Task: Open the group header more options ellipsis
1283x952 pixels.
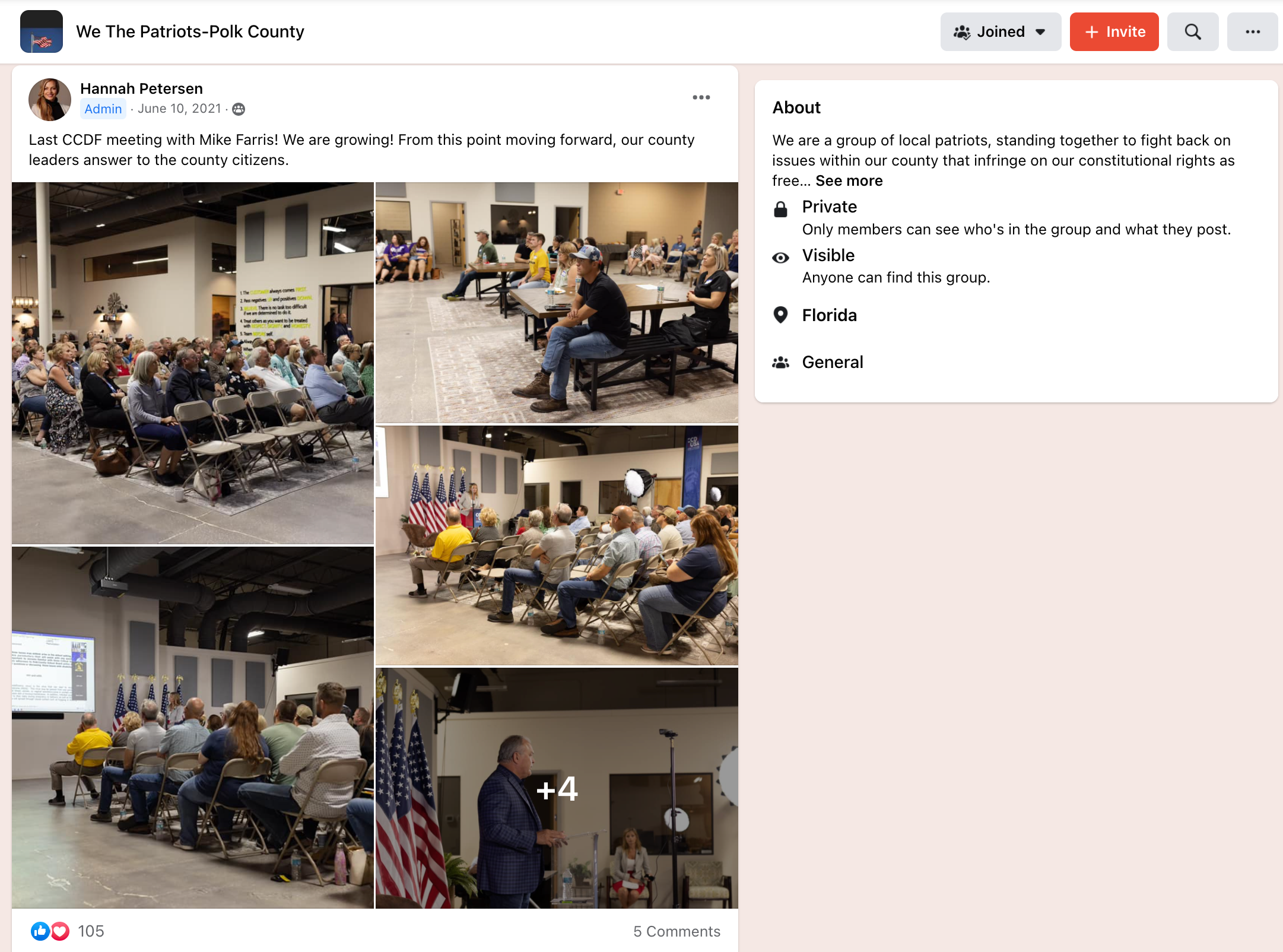Action: 1253,31
